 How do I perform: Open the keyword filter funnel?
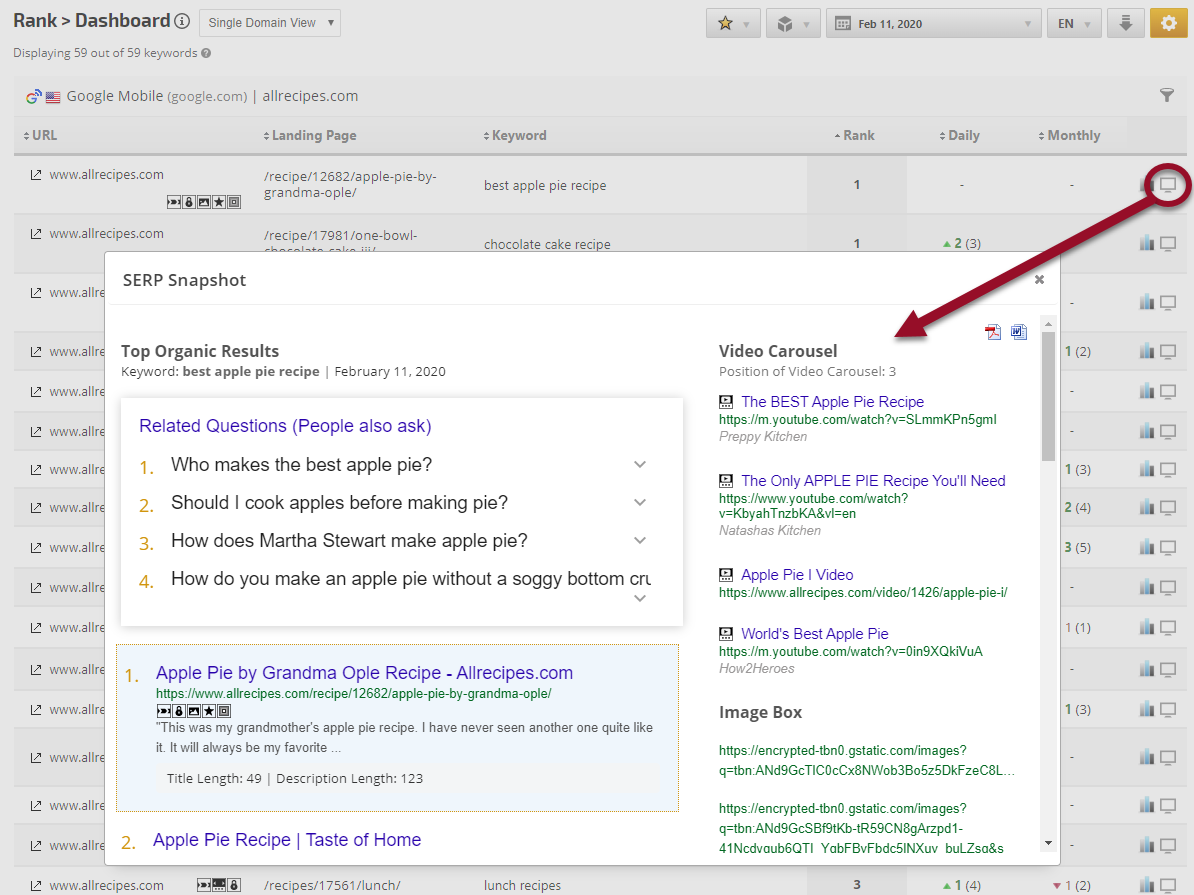pos(1166,95)
